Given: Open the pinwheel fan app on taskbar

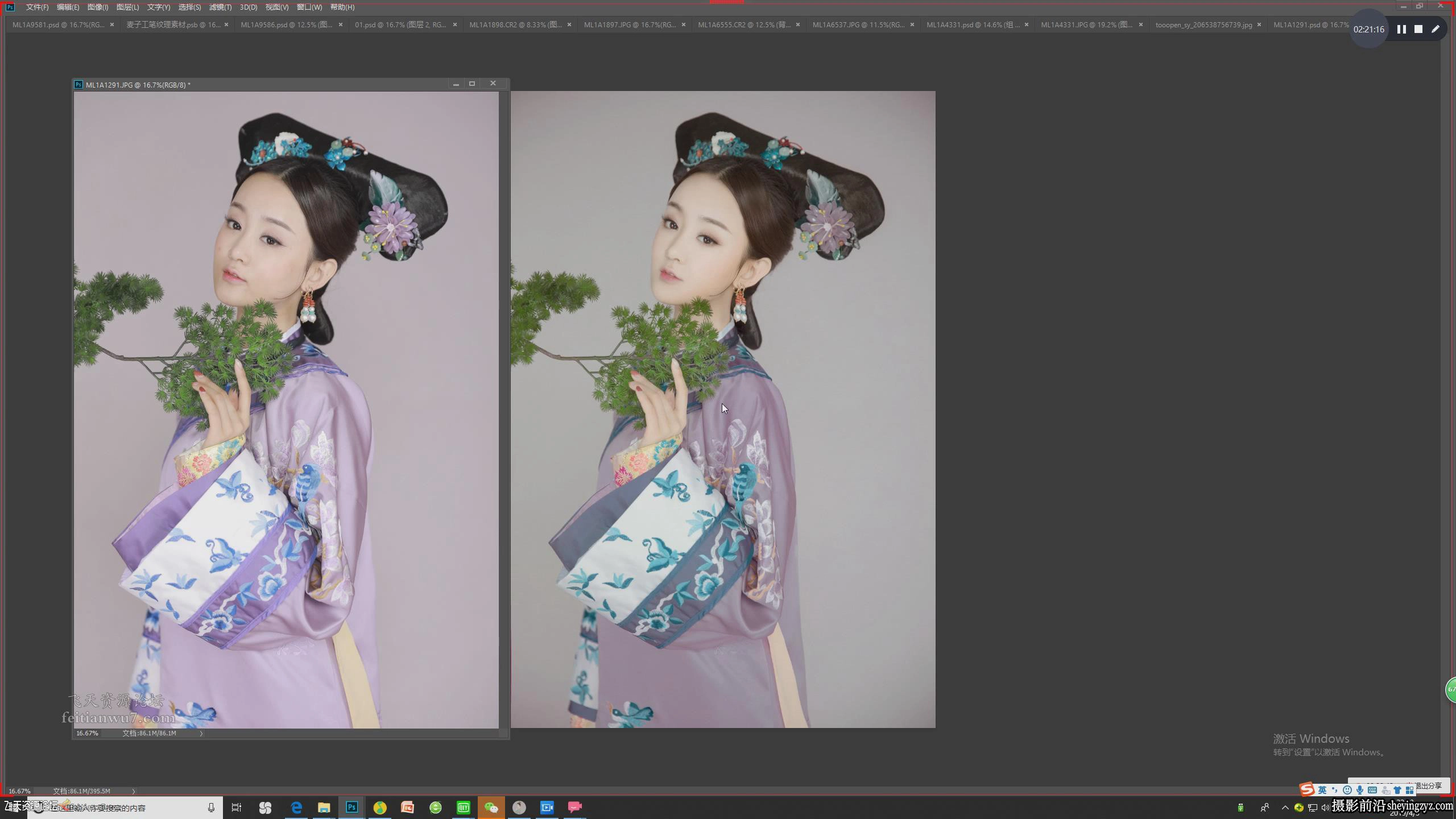Looking at the screenshot, I should pos(265,808).
